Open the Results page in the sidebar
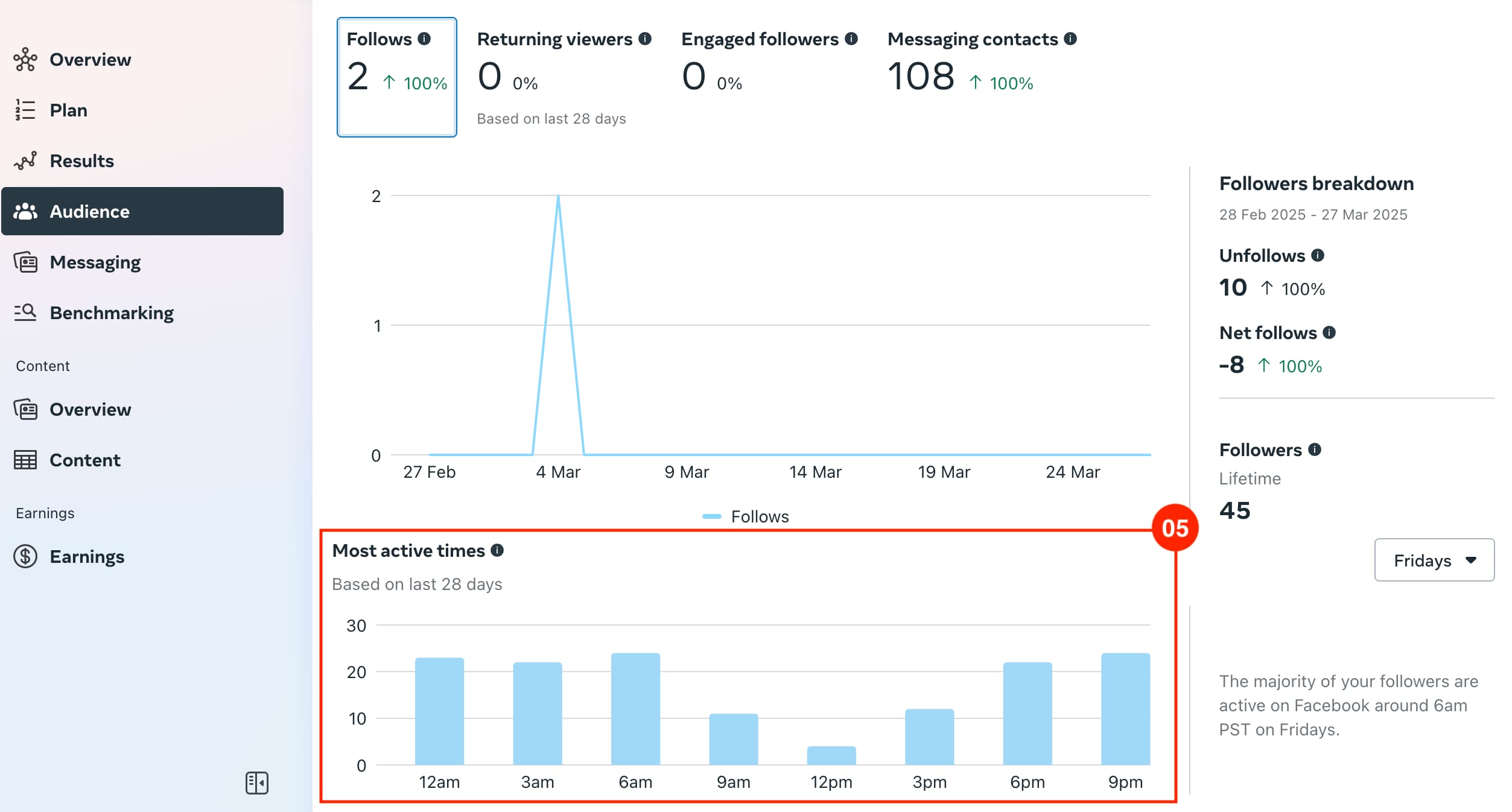The image size is (1512, 812). (81, 160)
